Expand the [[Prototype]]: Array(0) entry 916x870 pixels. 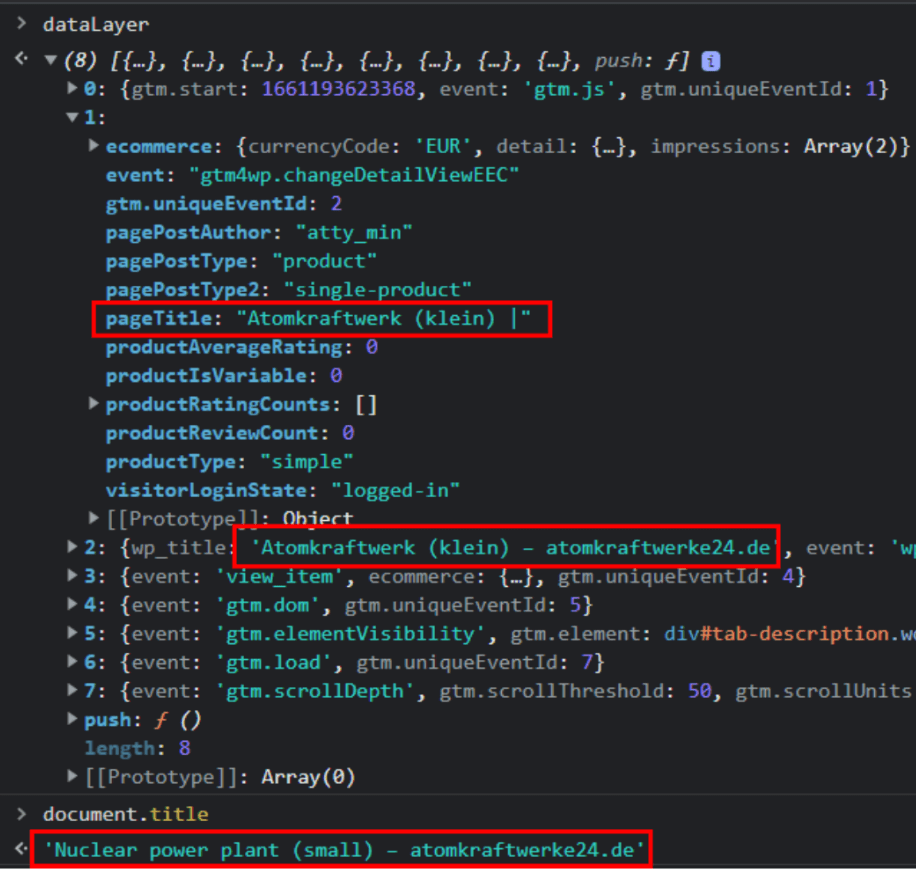point(72,777)
